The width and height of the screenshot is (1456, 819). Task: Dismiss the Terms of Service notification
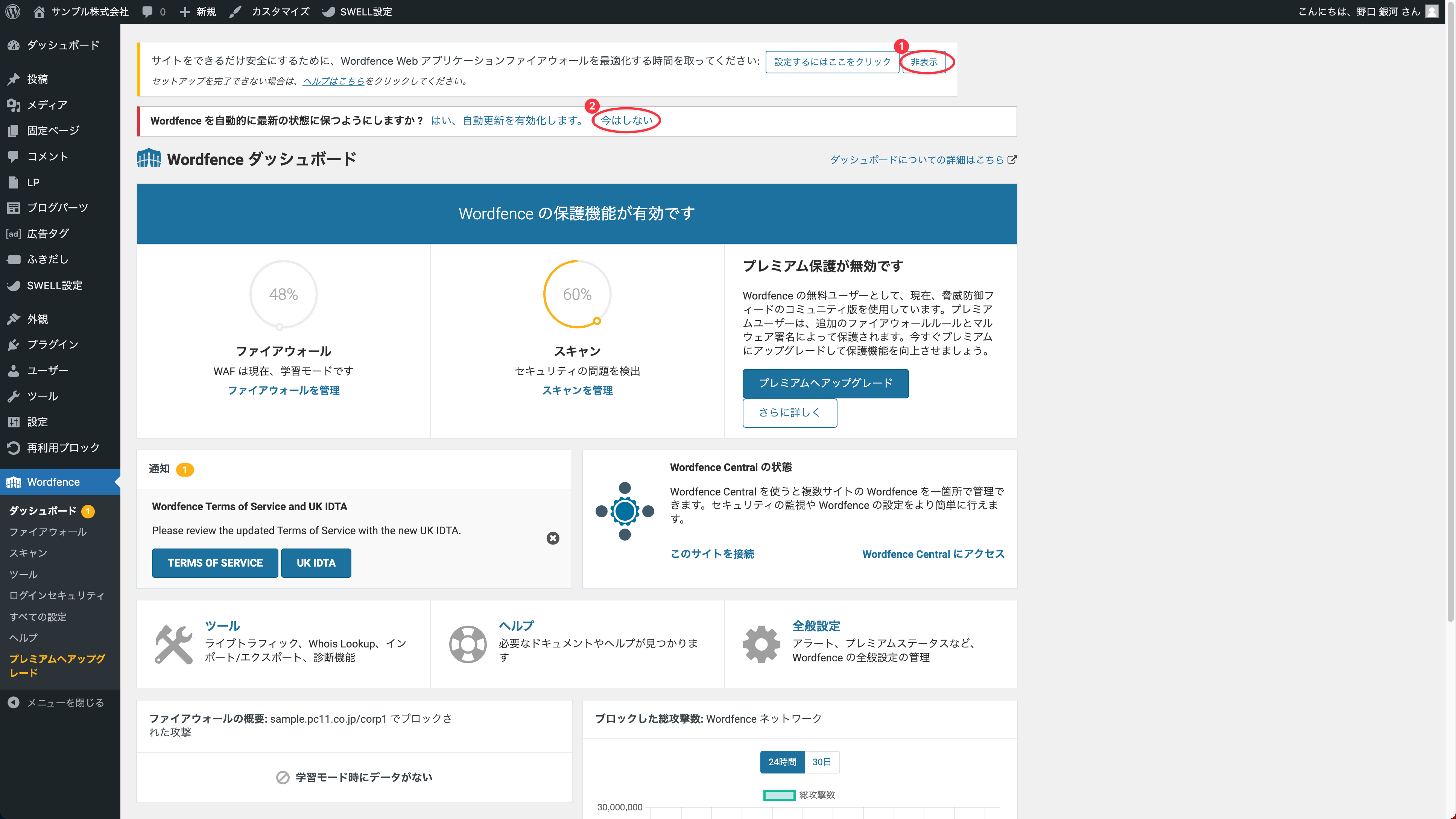click(553, 538)
